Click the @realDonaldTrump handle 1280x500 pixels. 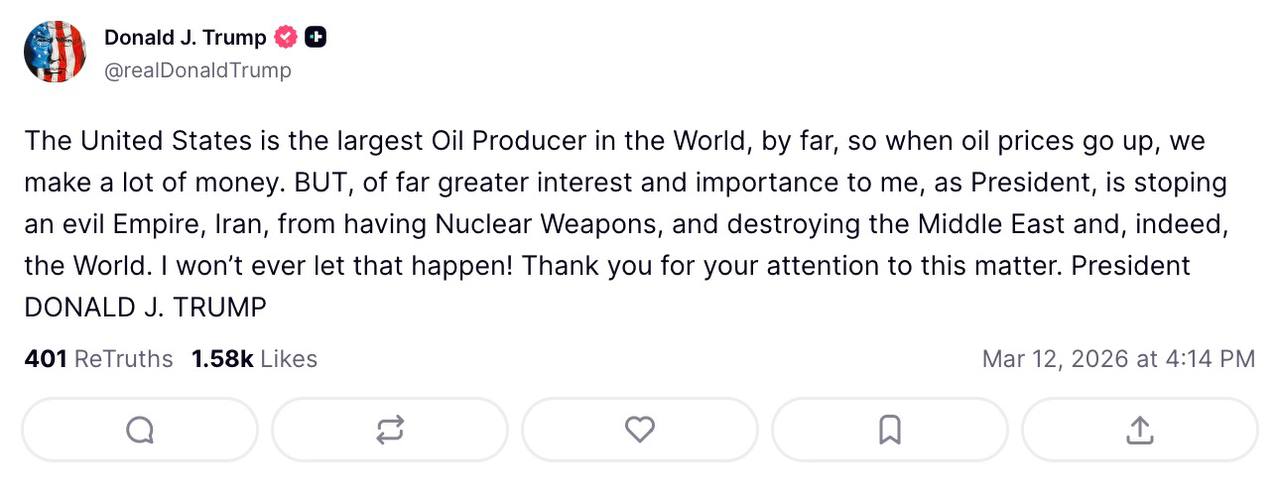[198, 70]
